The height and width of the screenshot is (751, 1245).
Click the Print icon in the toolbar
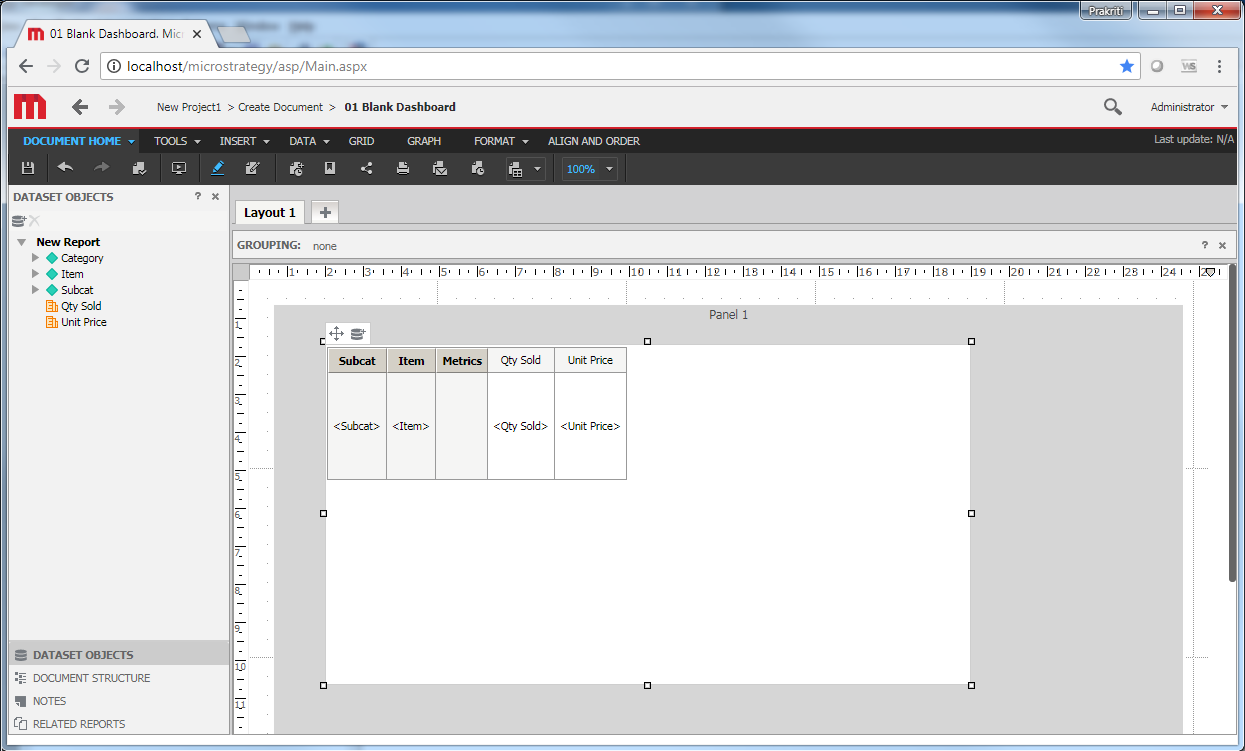[403, 168]
